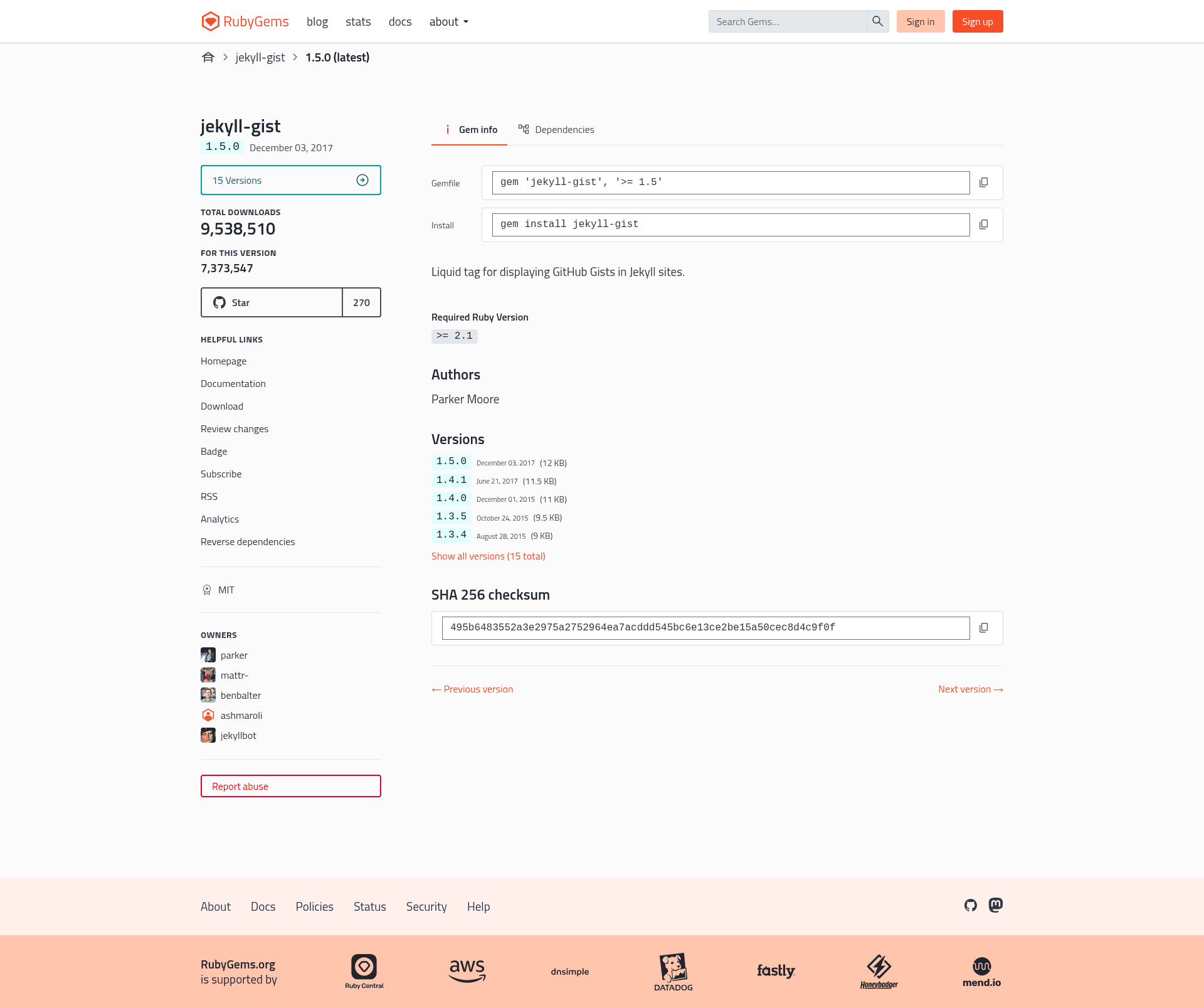Image resolution: width=1204 pixels, height=1008 pixels.
Task: Open the GitHub icon in the footer
Action: point(971,905)
